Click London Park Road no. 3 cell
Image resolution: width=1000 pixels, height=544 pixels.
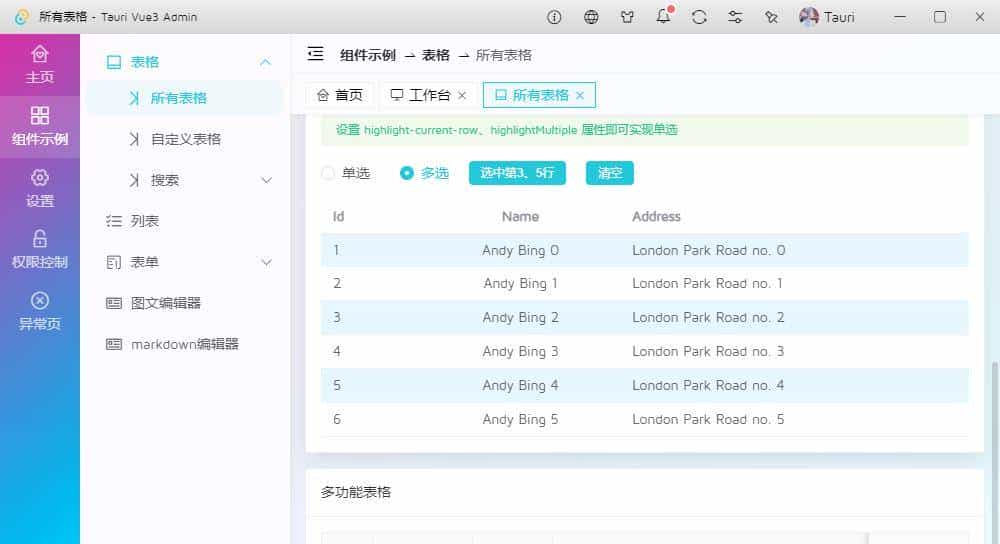(x=708, y=351)
